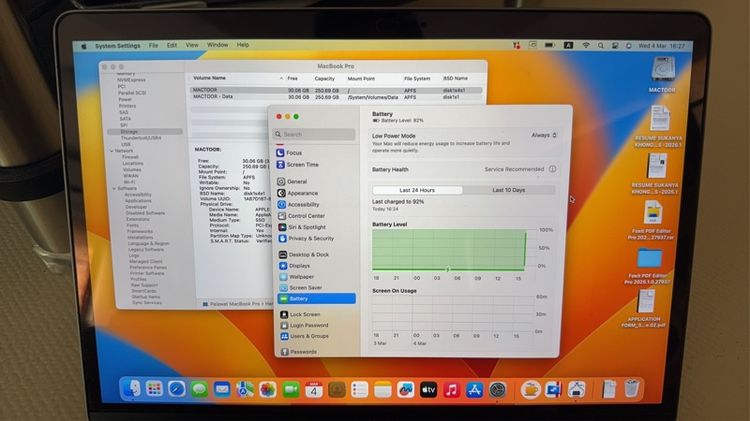Open Users & Groups settings
The image size is (750, 421).
point(305,336)
